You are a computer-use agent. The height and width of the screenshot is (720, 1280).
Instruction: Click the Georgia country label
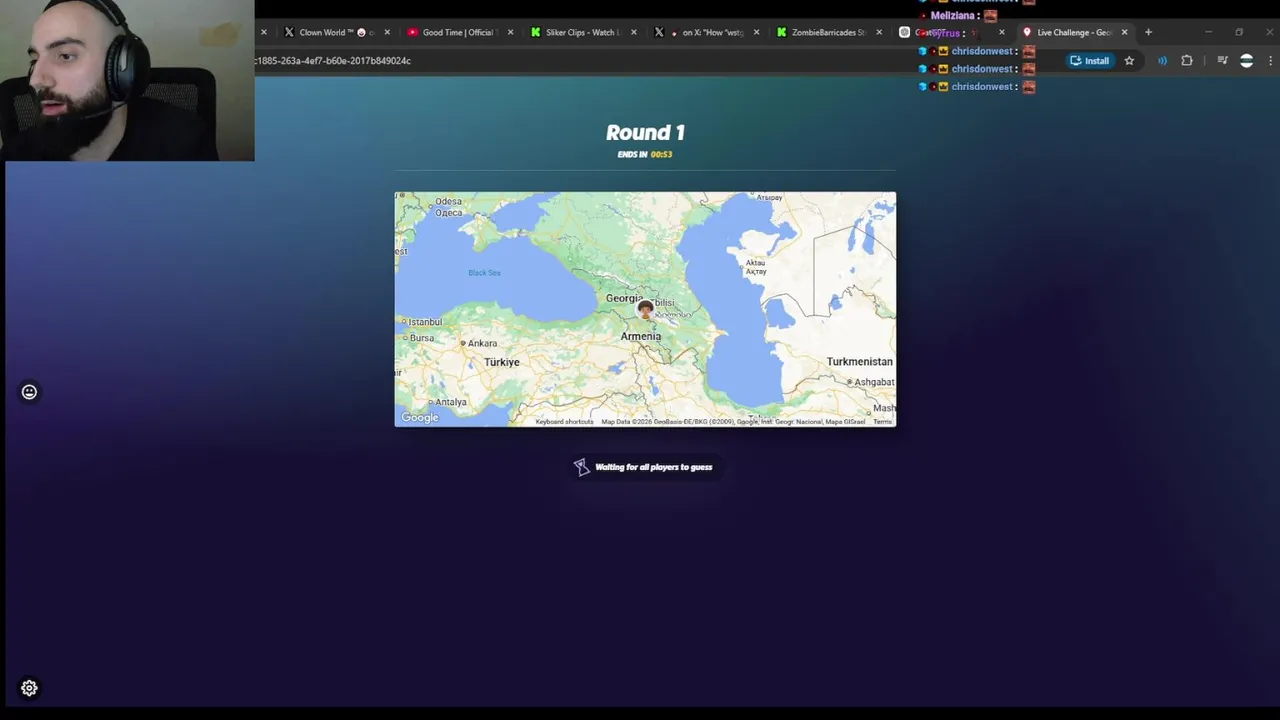point(624,298)
